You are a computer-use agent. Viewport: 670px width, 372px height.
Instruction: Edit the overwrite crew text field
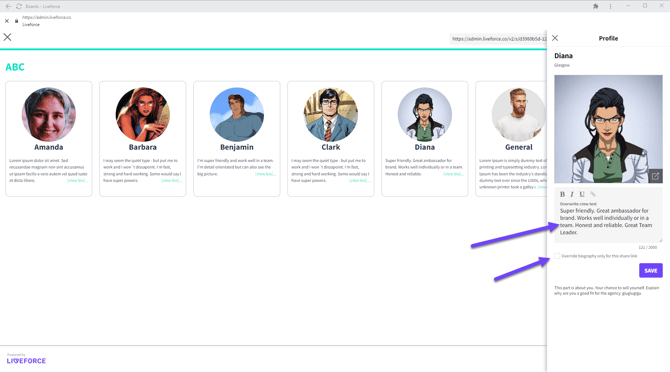tap(608, 222)
